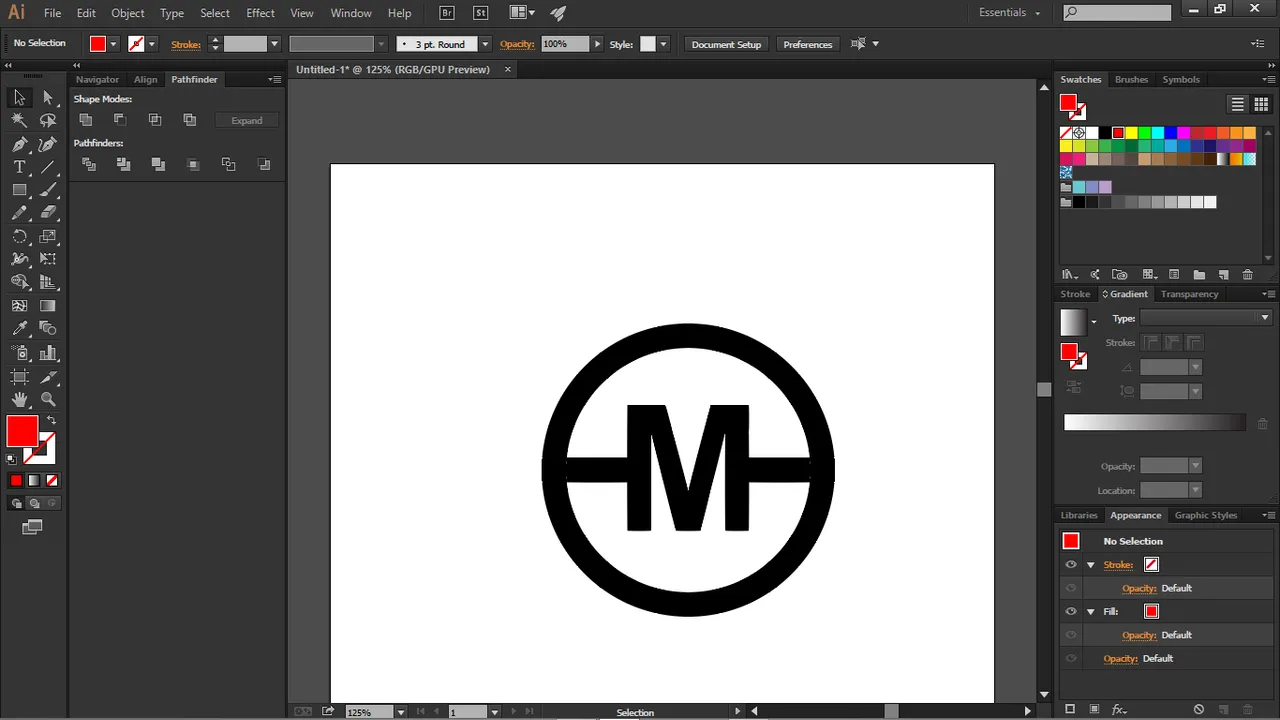
Task: Select the Selection tool arrow
Action: pos(19,97)
